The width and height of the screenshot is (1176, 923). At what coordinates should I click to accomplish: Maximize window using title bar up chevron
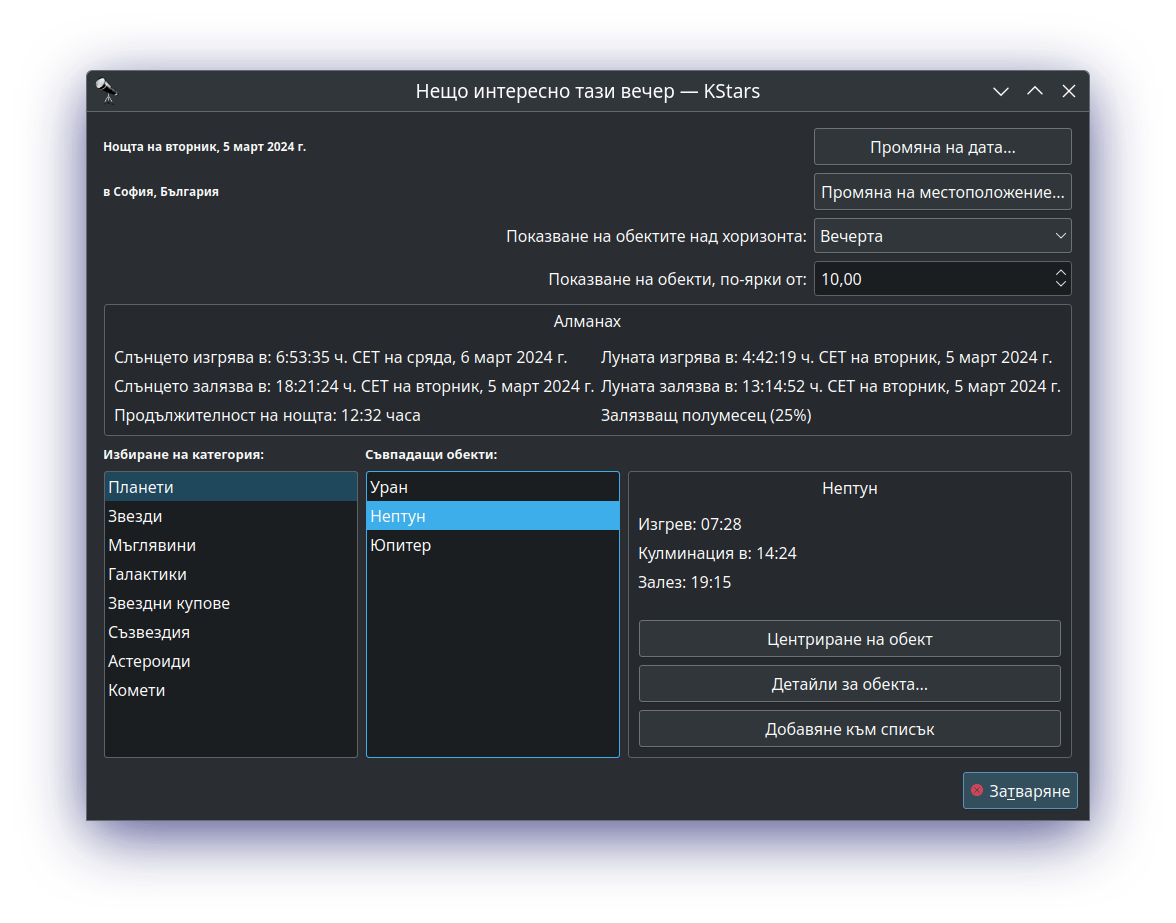click(1035, 91)
